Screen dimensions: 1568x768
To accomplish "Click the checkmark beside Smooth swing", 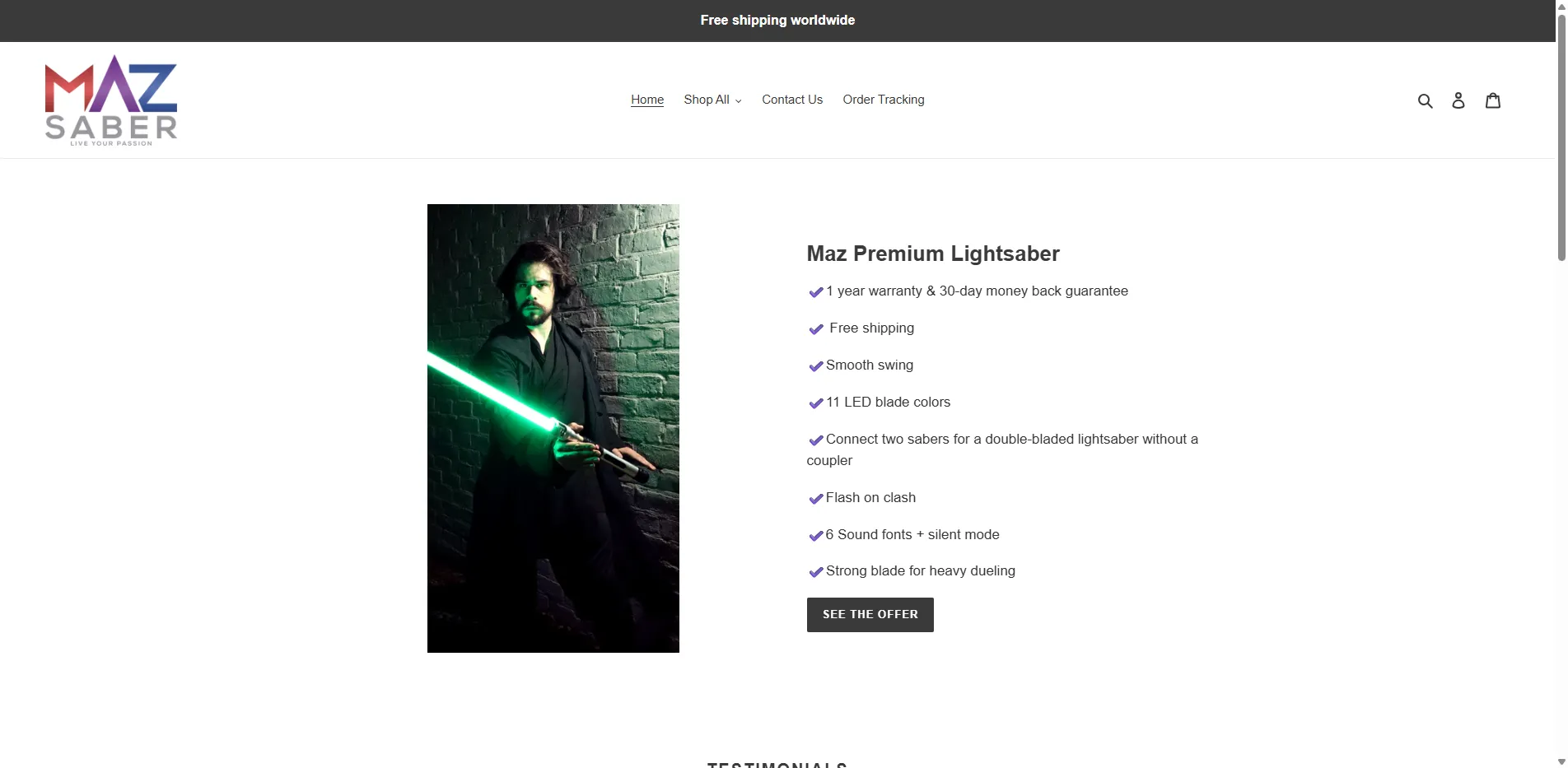I will point(816,366).
